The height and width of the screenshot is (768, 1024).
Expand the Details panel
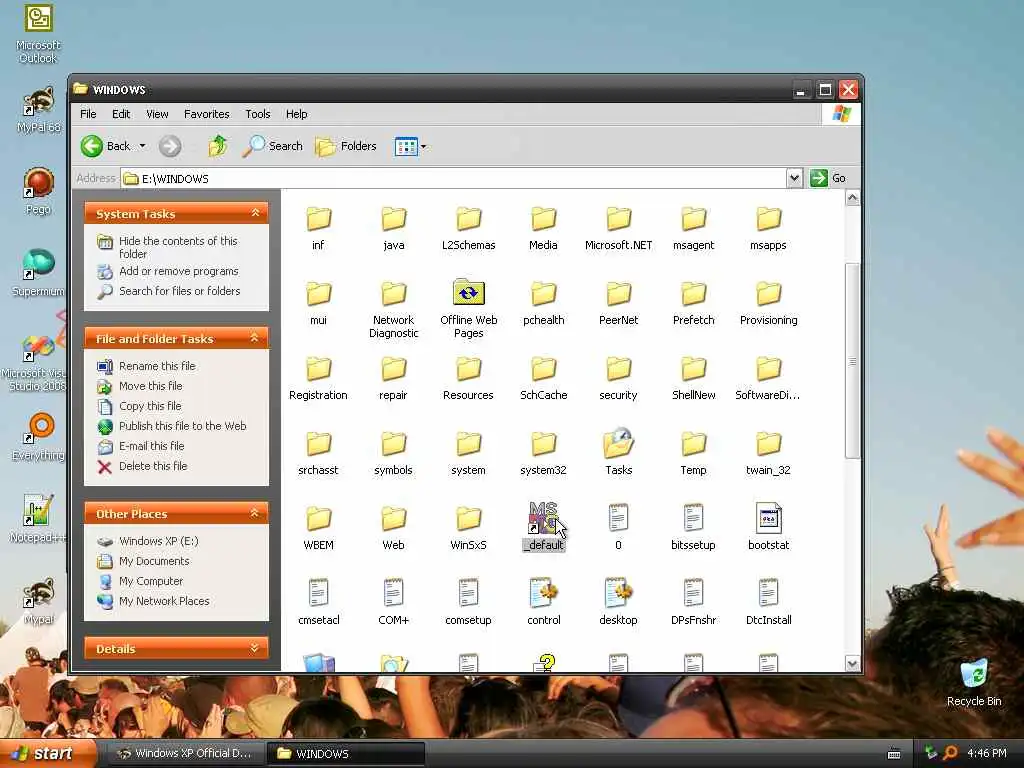(x=255, y=648)
